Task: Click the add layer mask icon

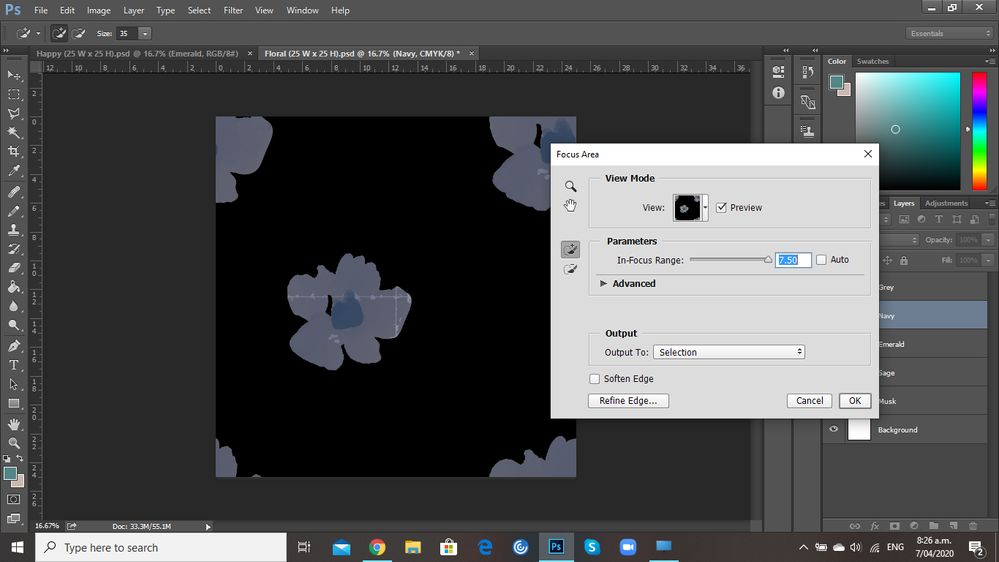Action: pos(895,526)
